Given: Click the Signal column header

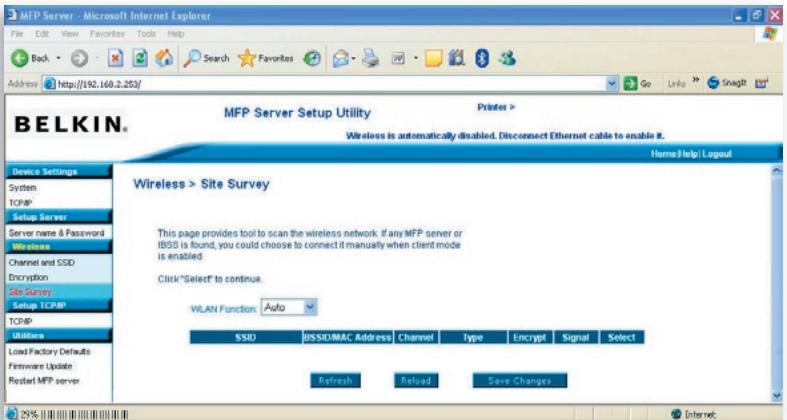Looking at the screenshot, I should pyautogui.click(x=575, y=337).
